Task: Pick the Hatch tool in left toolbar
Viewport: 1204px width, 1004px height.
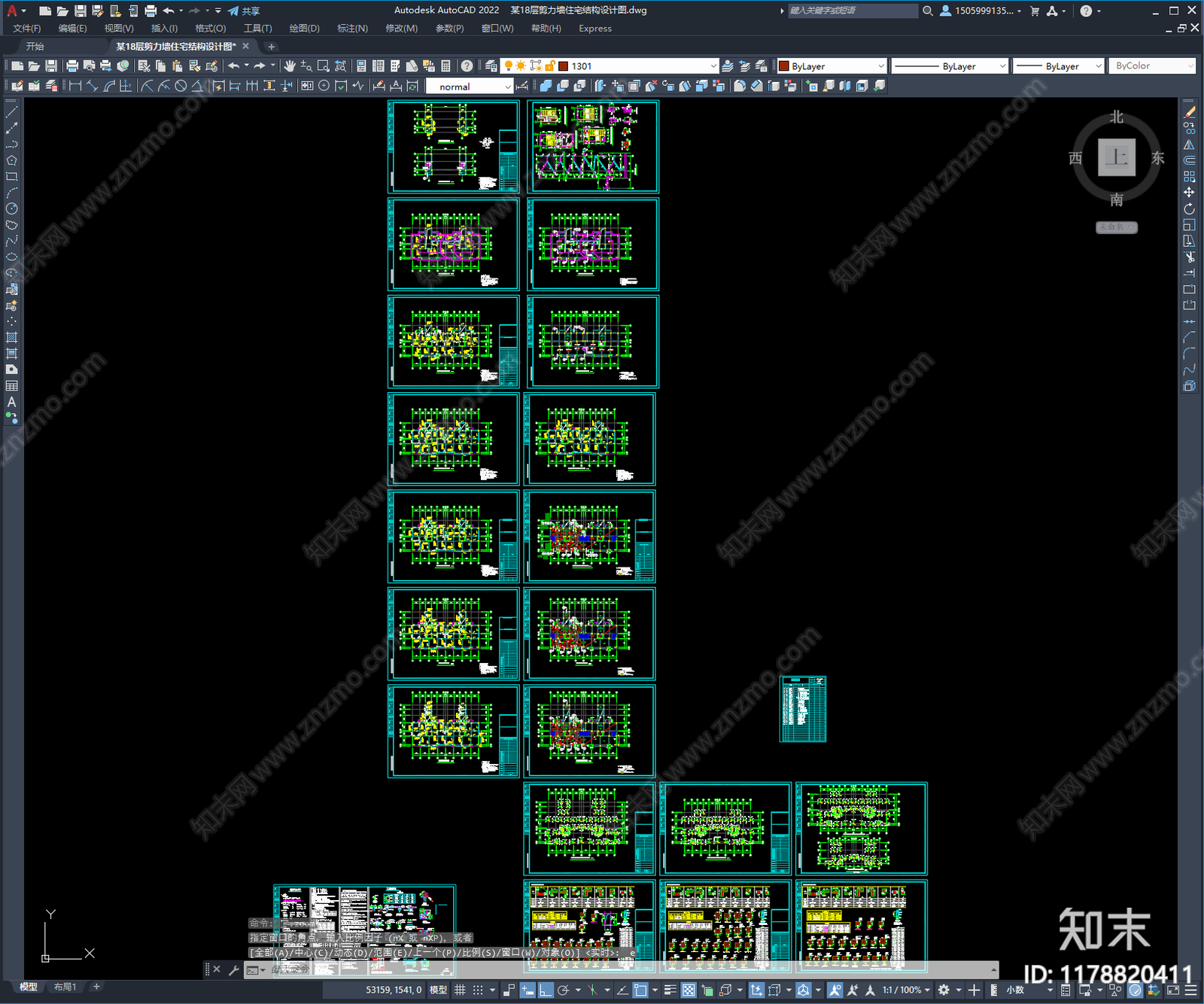Action: click(11, 337)
